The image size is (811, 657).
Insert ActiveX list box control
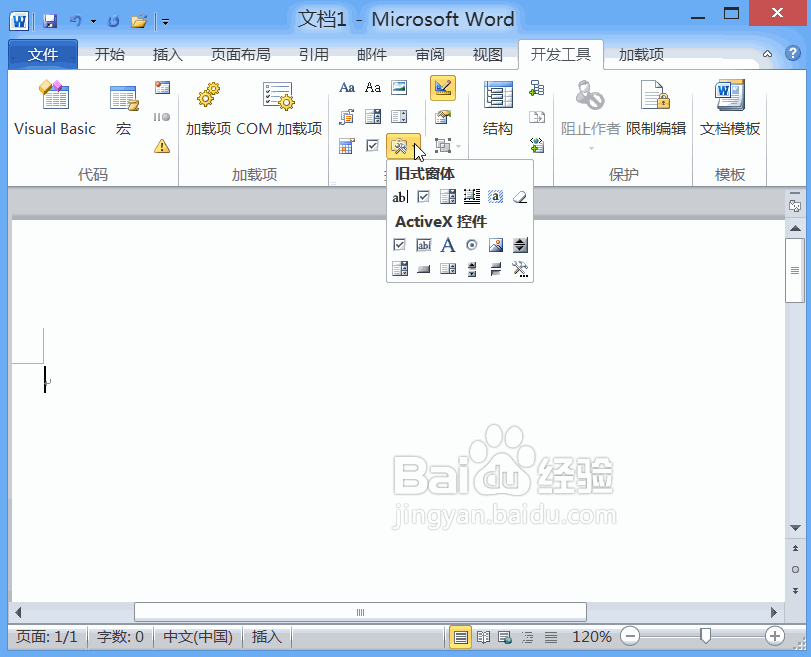(x=447, y=269)
